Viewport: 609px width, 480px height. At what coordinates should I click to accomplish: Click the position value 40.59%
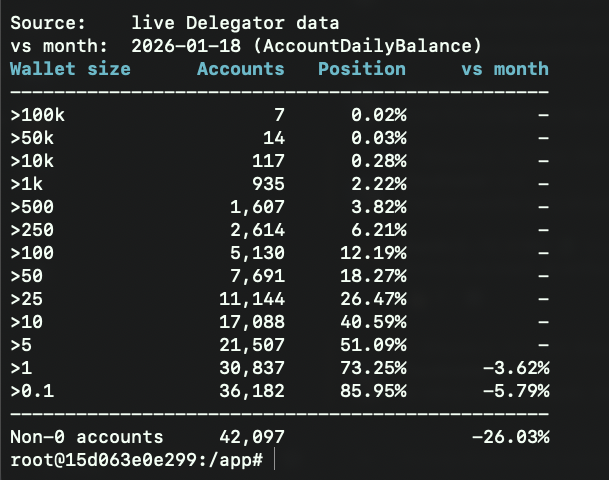click(x=373, y=322)
